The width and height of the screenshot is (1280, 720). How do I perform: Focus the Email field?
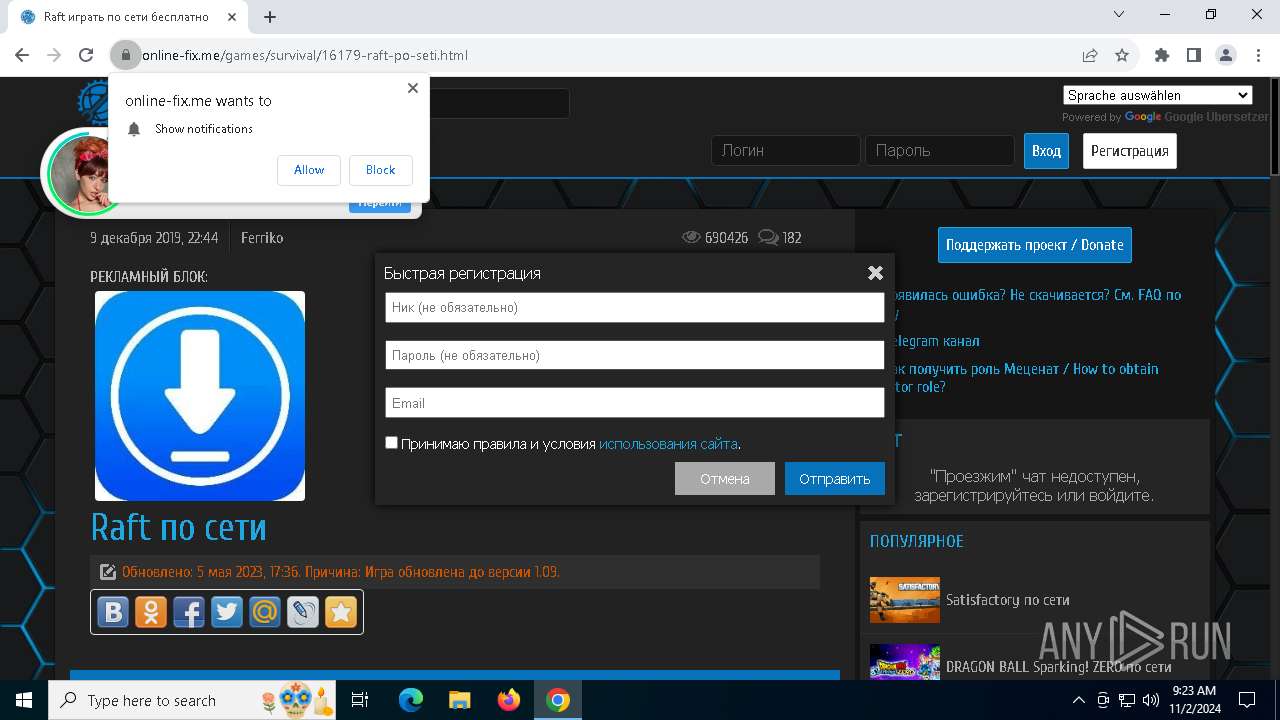pyautogui.click(x=635, y=403)
